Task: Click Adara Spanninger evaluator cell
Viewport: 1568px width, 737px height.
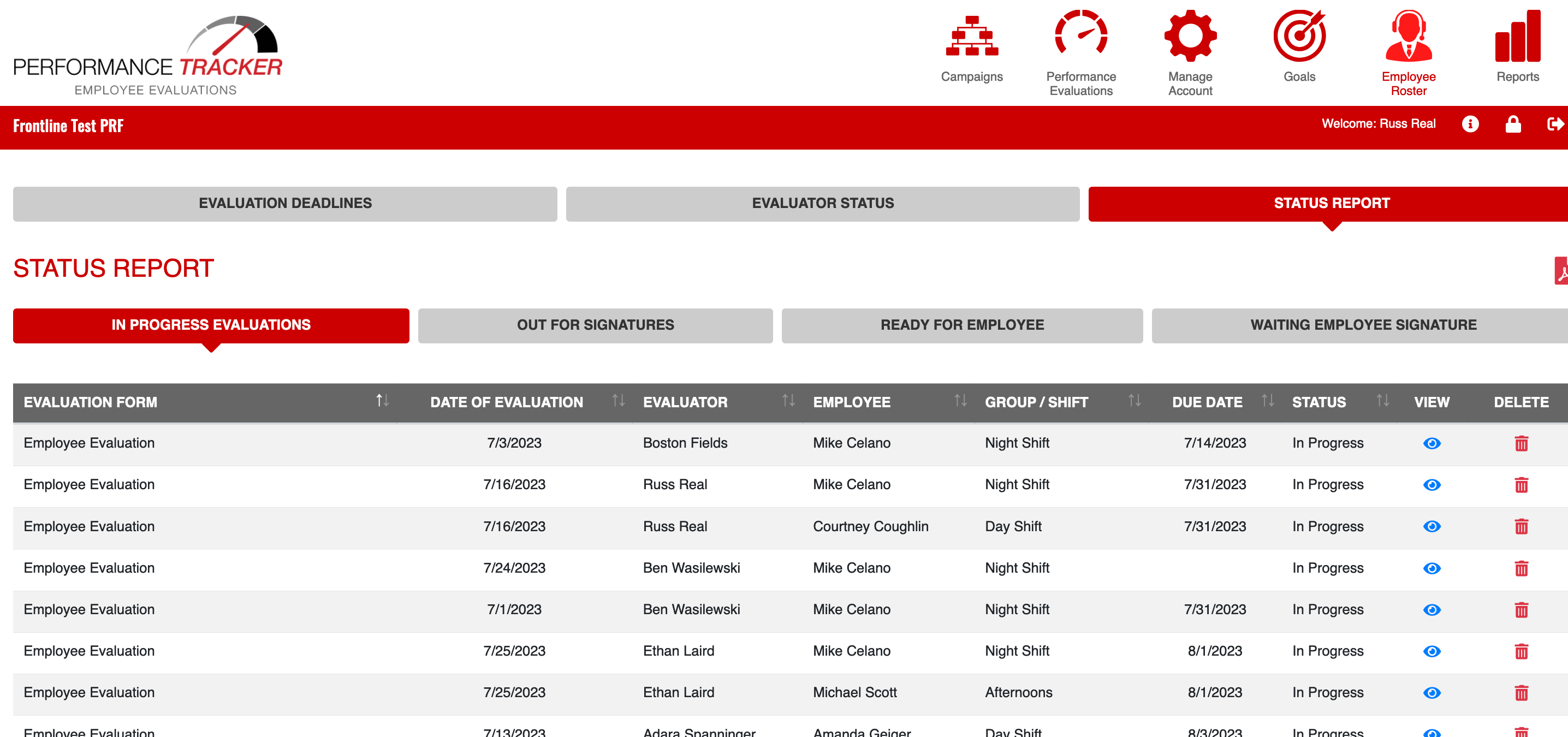Action: coord(699,732)
